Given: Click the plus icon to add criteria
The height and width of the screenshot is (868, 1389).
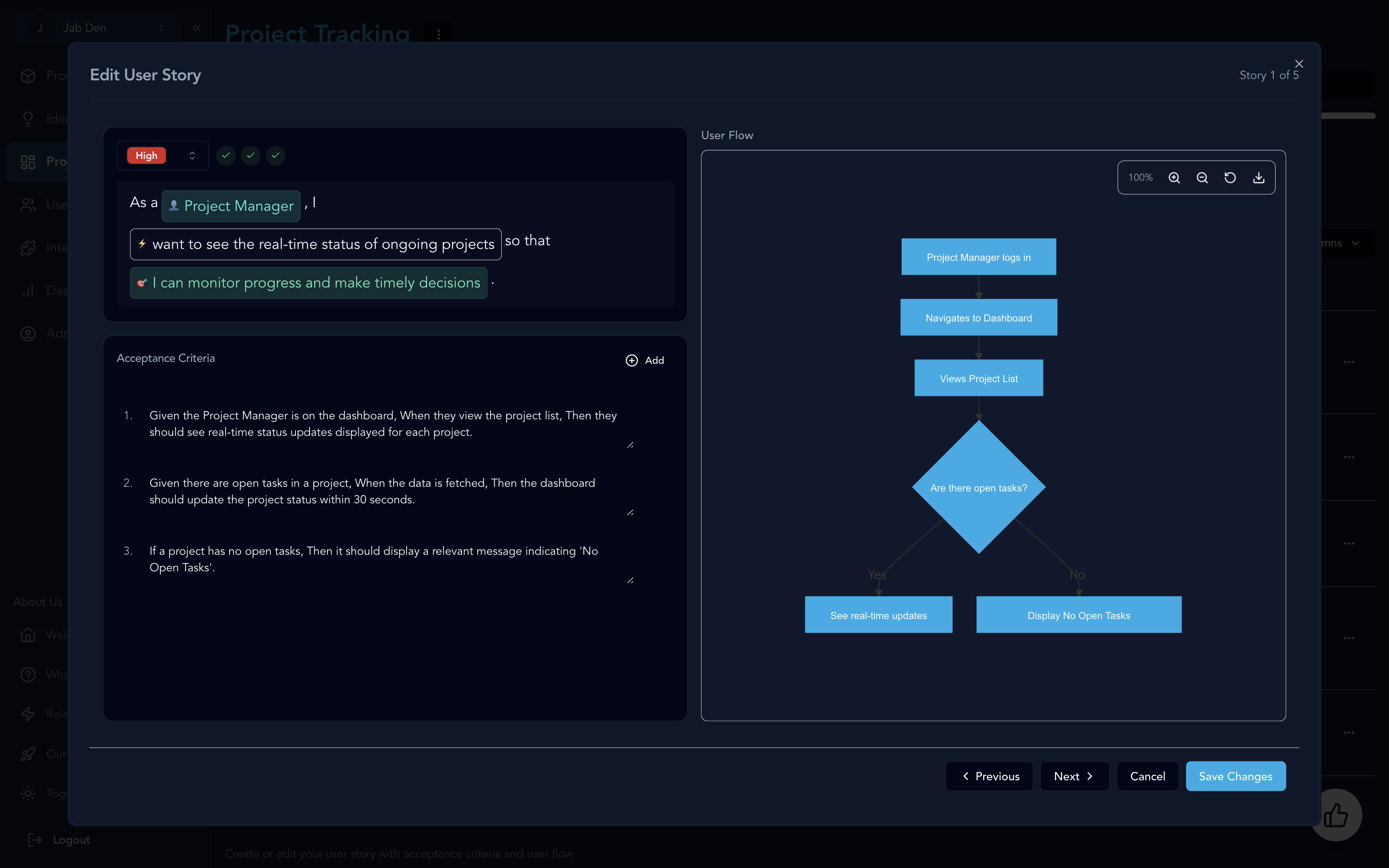Looking at the screenshot, I should coord(632,361).
